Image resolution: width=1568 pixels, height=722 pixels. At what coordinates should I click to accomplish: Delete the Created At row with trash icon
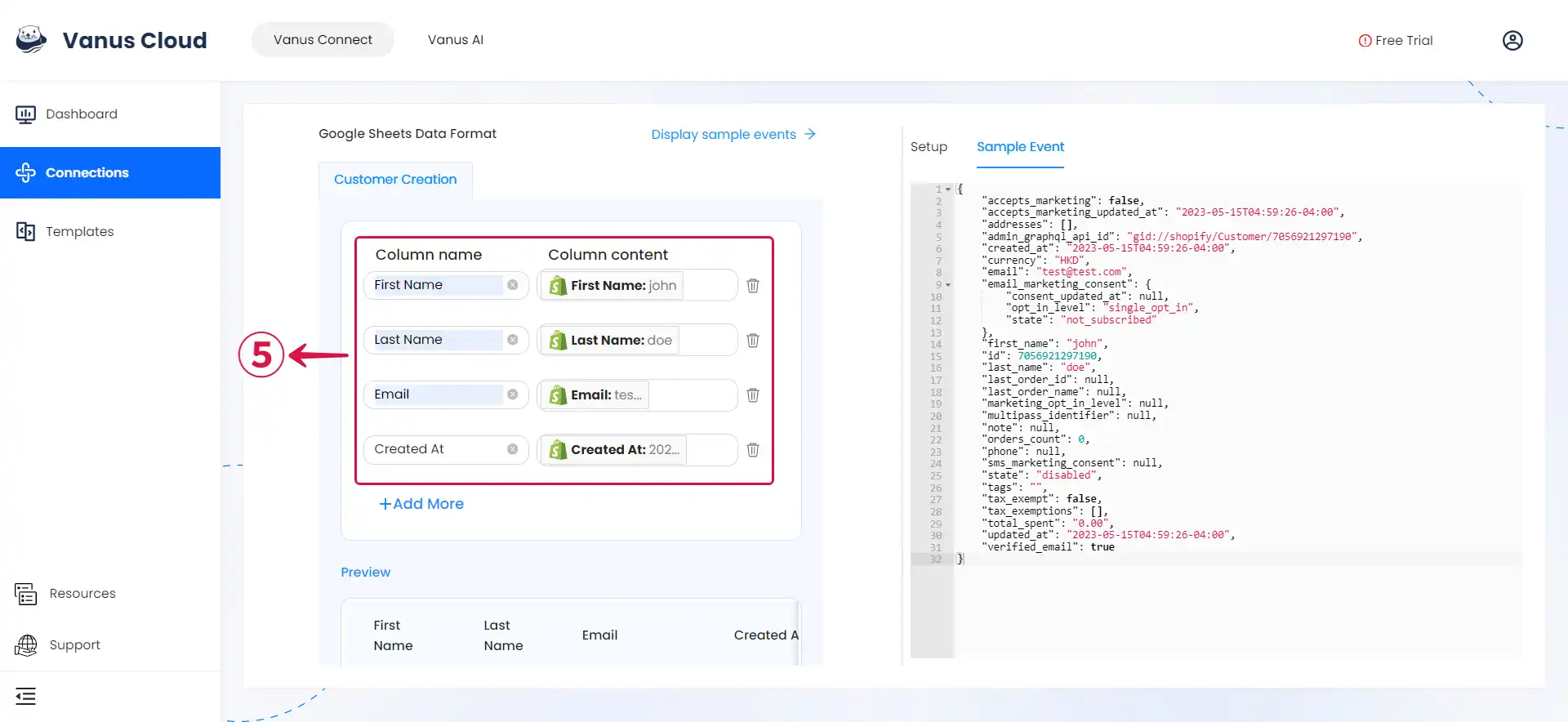(753, 449)
